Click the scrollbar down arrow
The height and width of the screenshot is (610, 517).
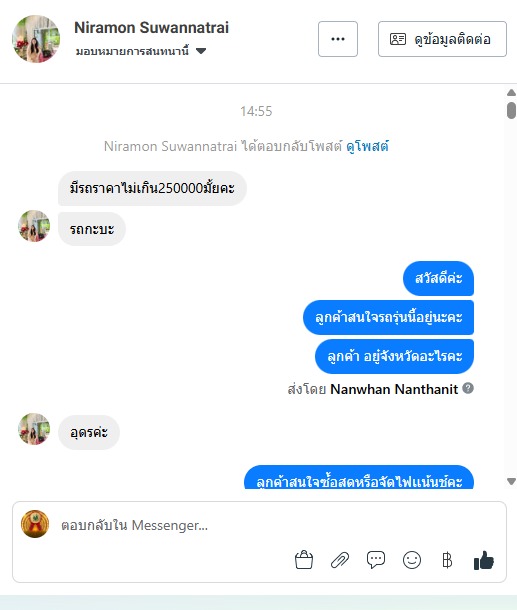point(511,481)
